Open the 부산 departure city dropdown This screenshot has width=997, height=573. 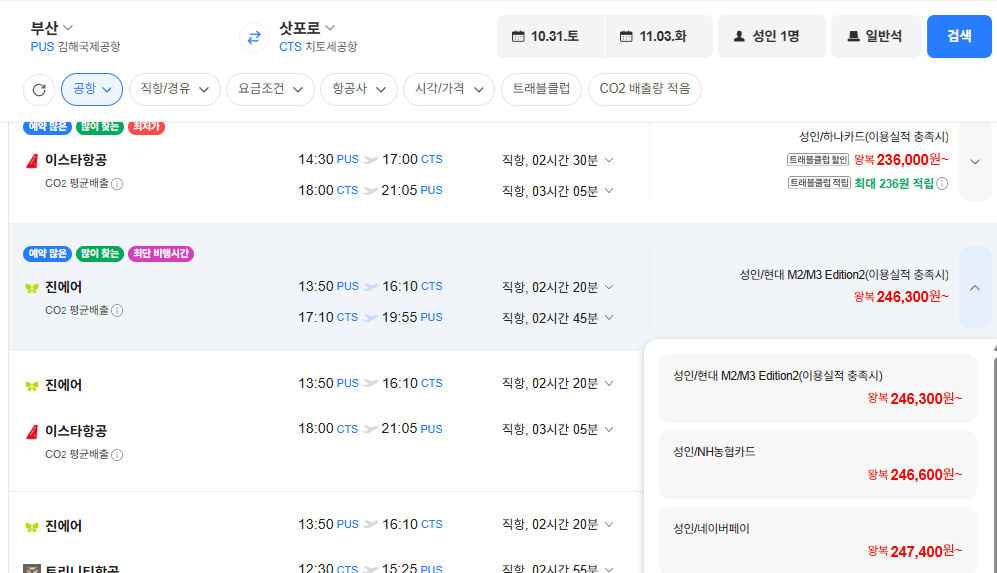pos(52,28)
